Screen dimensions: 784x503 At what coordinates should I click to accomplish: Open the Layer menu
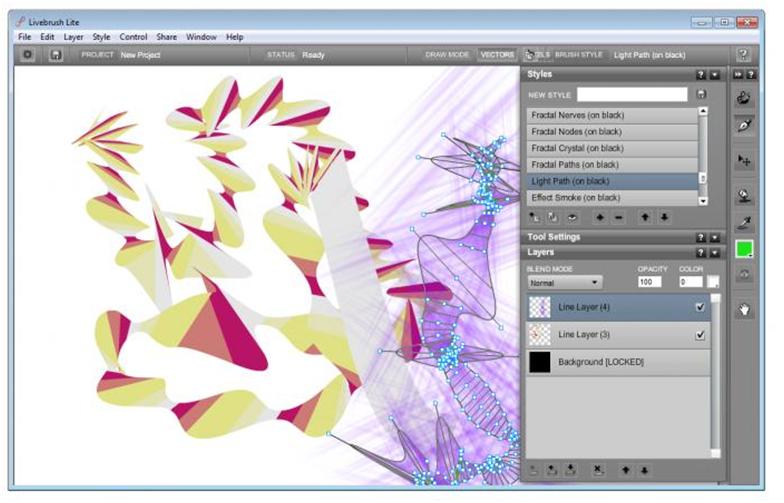(x=74, y=36)
